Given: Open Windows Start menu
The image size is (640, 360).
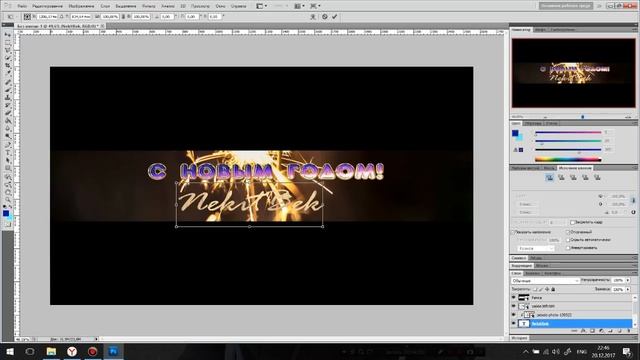Looking at the screenshot, I should [9, 351].
